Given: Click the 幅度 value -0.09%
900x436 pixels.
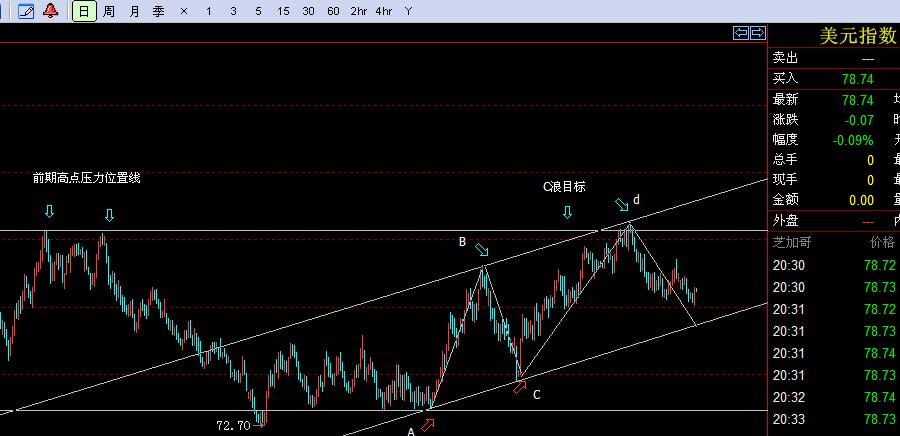Looking at the screenshot, I should pos(853,140).
